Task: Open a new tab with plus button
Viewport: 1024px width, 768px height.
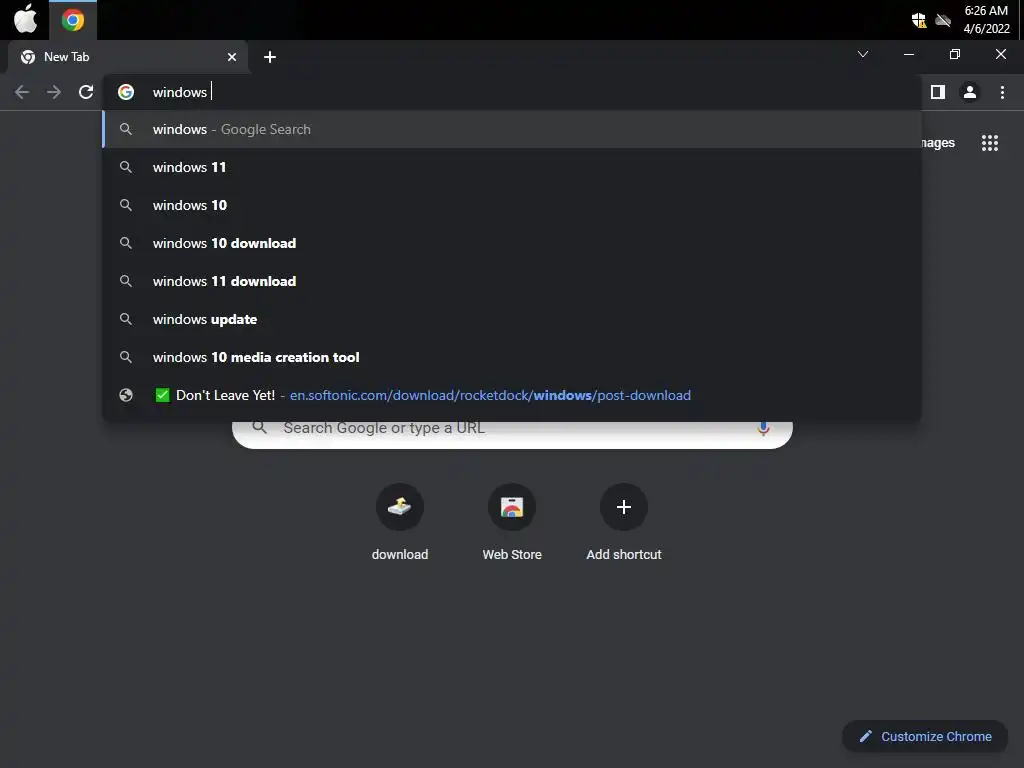Action: point(270,57)
